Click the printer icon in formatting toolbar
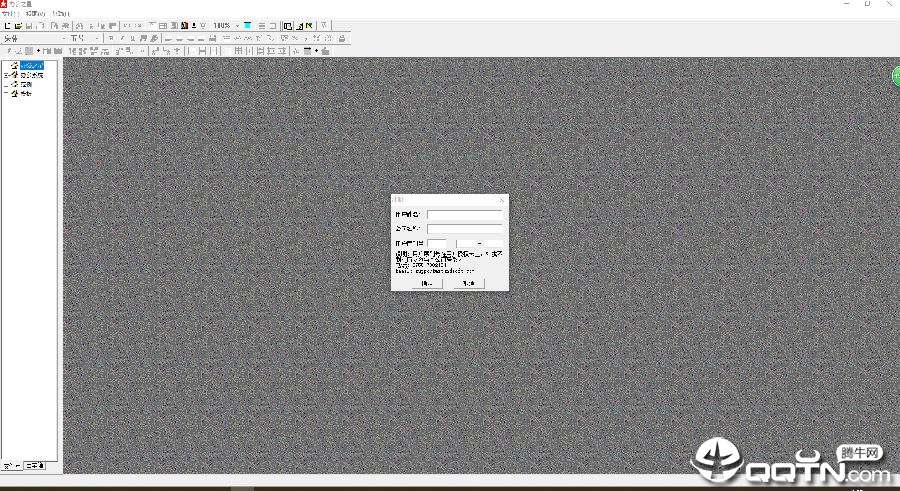This screenshot has width=900, height=491. pos(342,38)
